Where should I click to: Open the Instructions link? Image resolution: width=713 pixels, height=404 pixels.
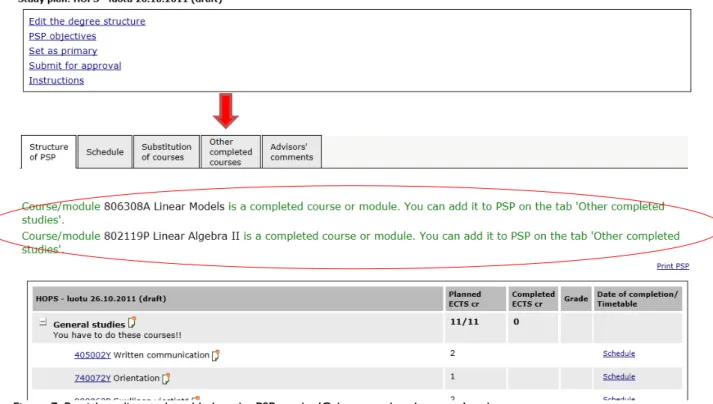pos(56,81)
